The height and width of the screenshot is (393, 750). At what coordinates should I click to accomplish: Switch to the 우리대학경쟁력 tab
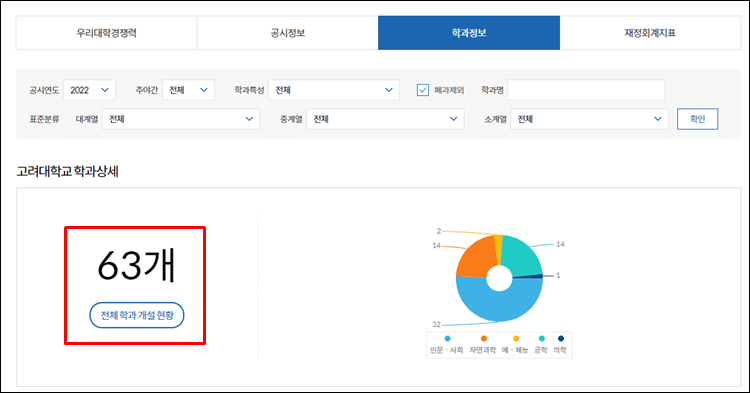(106, 33)
